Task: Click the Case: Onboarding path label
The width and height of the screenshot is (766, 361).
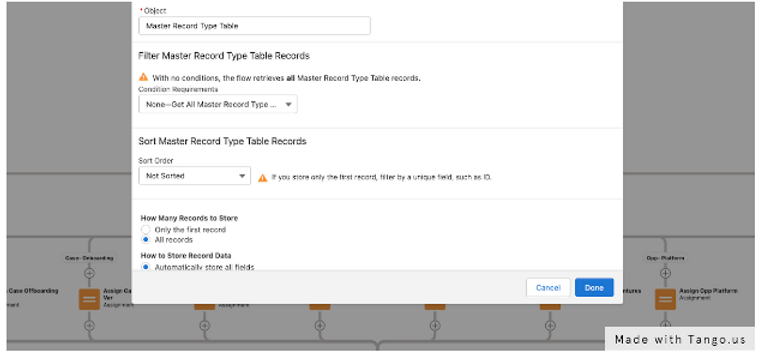Action: click(x=89, y=257)
